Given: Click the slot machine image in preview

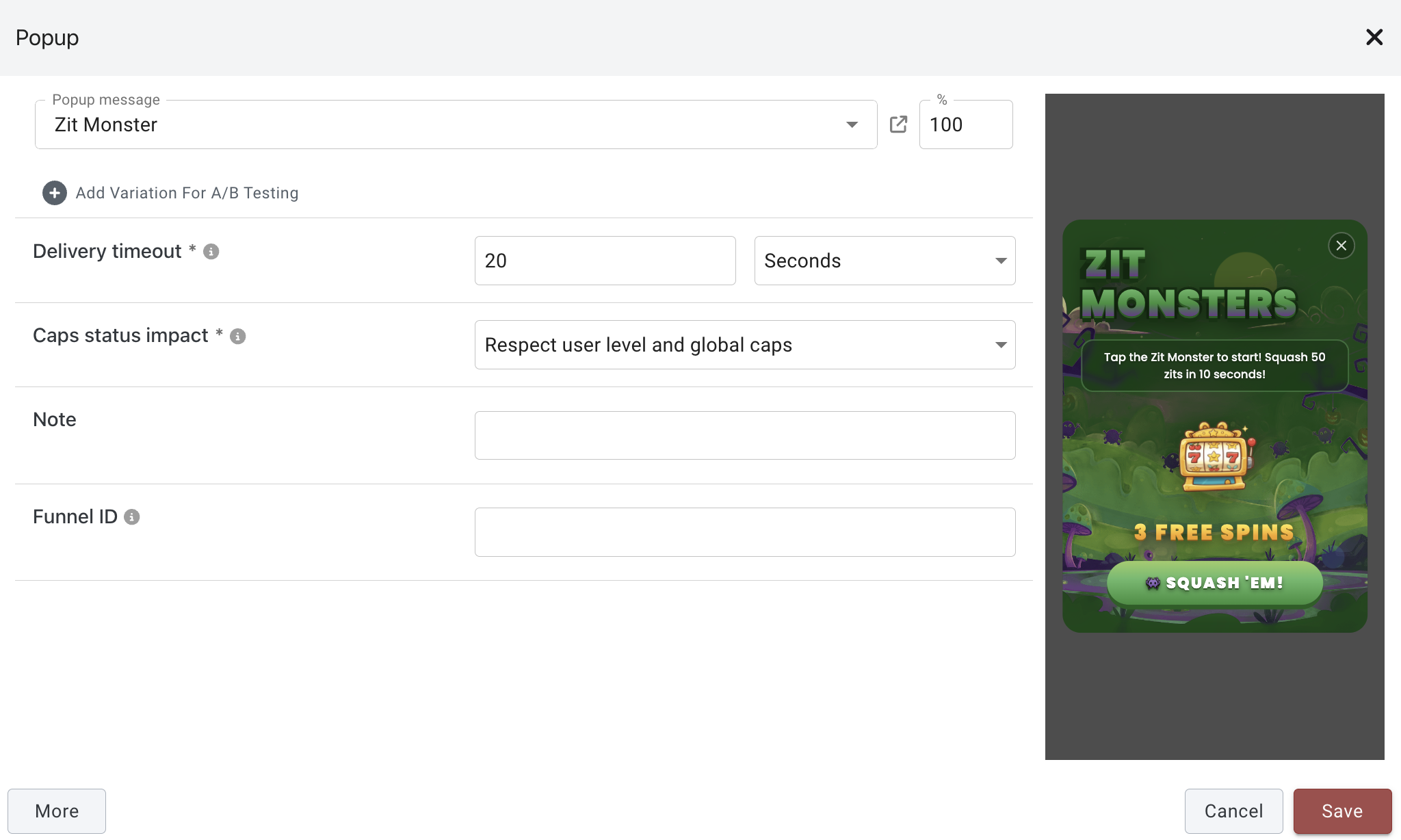Looking at the screenshot, I should [x=1215, y=457].
